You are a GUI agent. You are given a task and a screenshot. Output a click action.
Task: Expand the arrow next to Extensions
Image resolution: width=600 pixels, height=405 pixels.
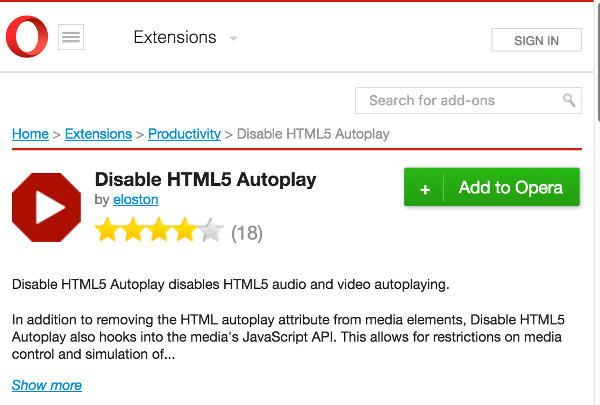tap(233, 39)
